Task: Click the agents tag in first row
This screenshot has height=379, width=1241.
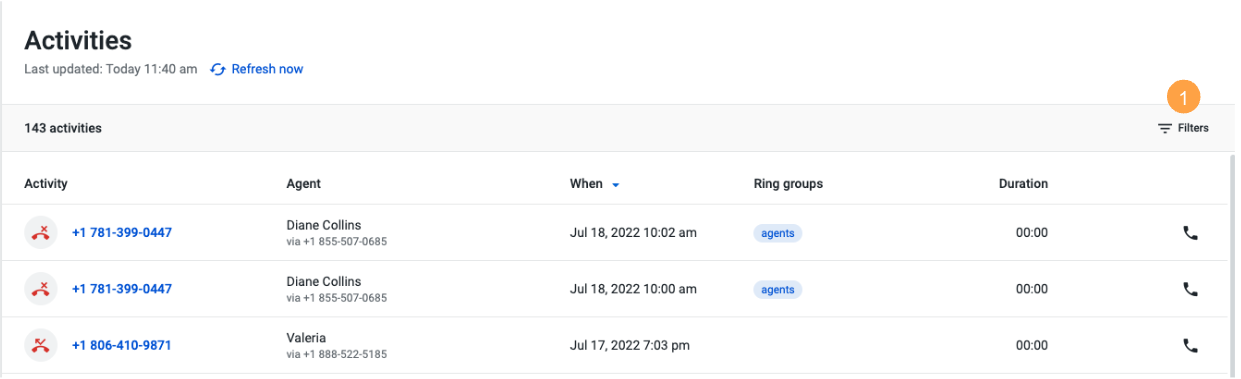Action: pos(778,233)
